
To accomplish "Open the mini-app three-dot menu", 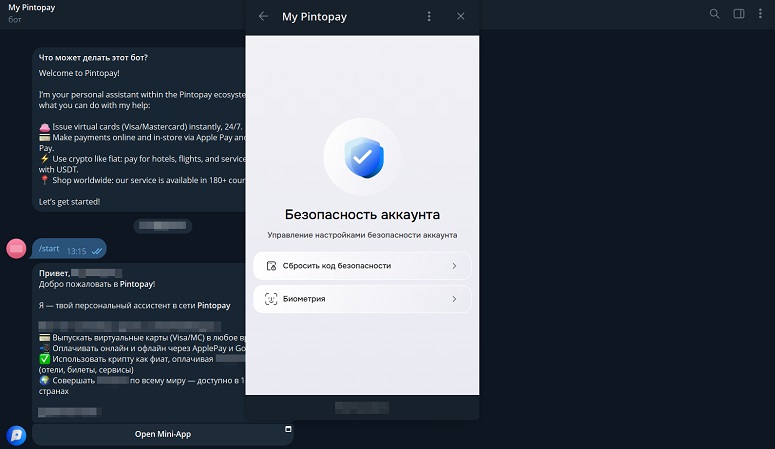I will coord(429,17).
